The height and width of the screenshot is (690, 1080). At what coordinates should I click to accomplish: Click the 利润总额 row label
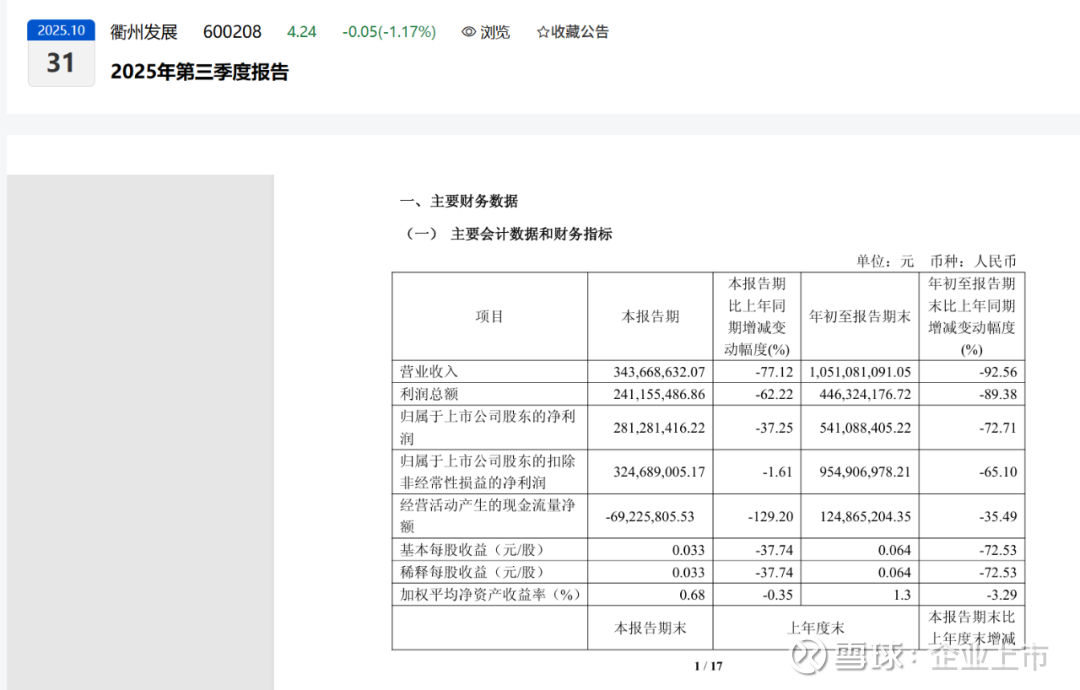[x=429, y=394]
